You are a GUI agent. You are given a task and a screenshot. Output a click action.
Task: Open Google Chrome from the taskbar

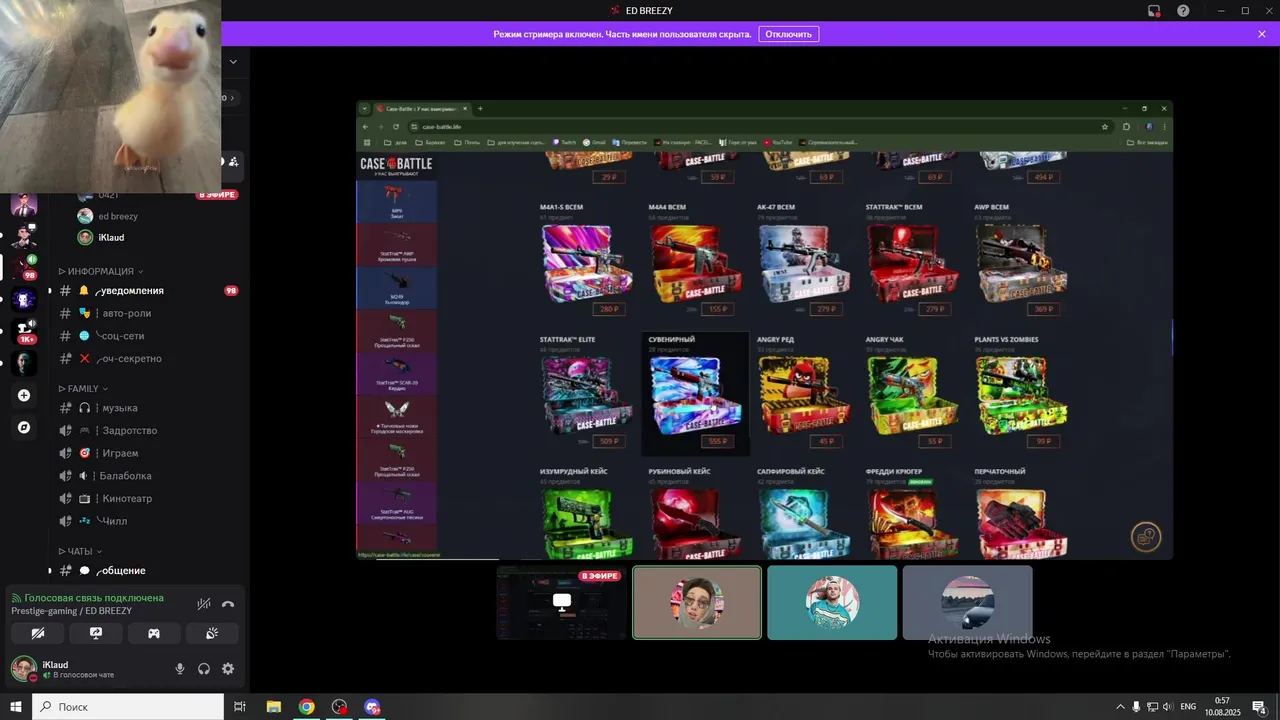(306, 707)
